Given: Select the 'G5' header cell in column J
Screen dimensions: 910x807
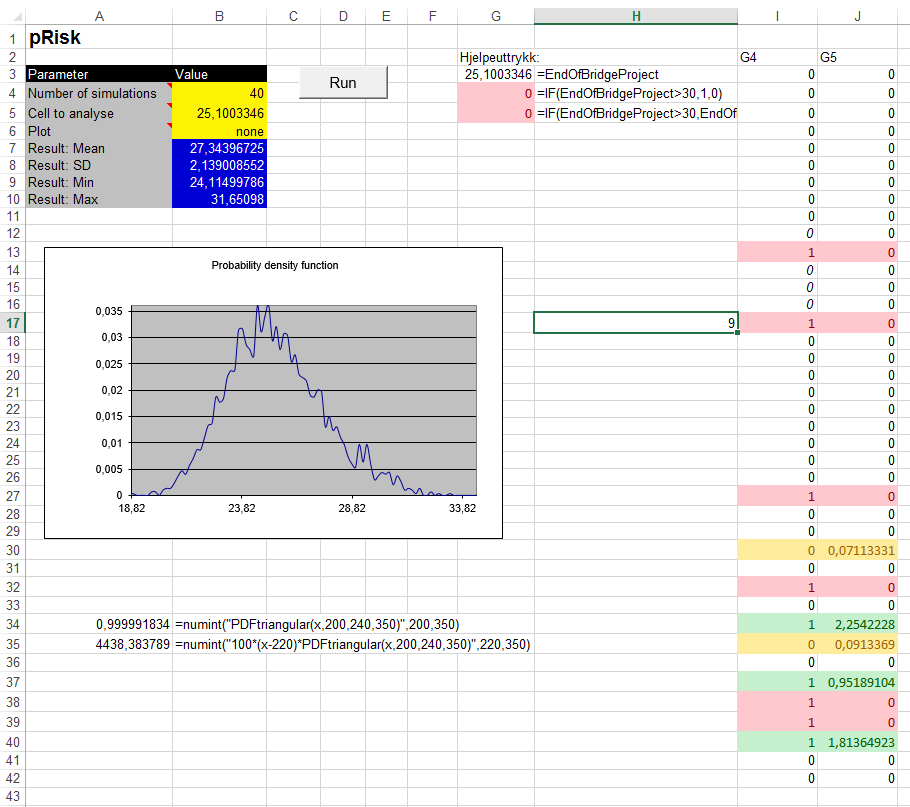Looking at the screenshot, I should (858, 57).
